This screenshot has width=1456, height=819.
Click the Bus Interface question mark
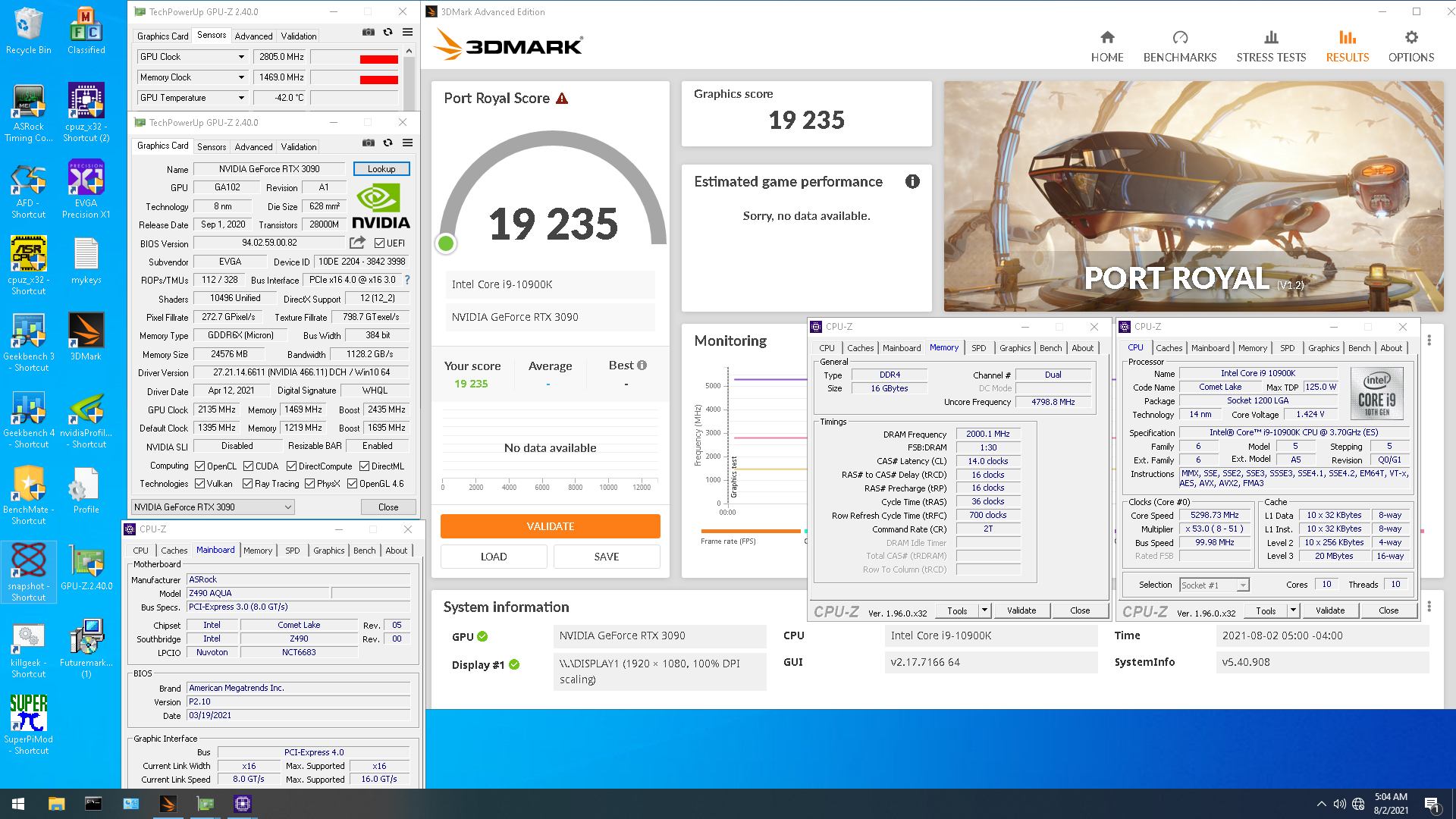407,280
